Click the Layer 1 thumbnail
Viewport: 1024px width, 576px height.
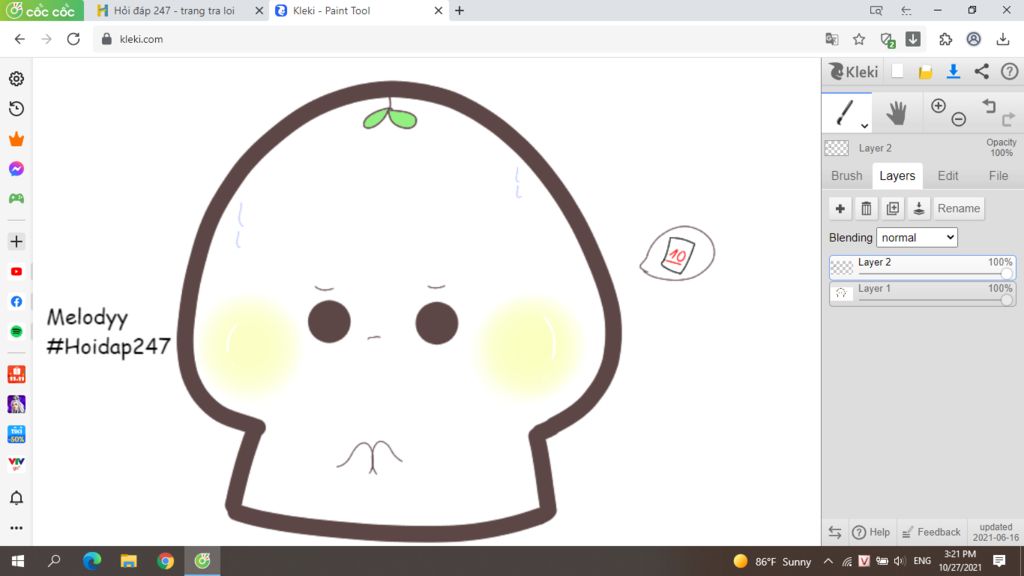841,293
